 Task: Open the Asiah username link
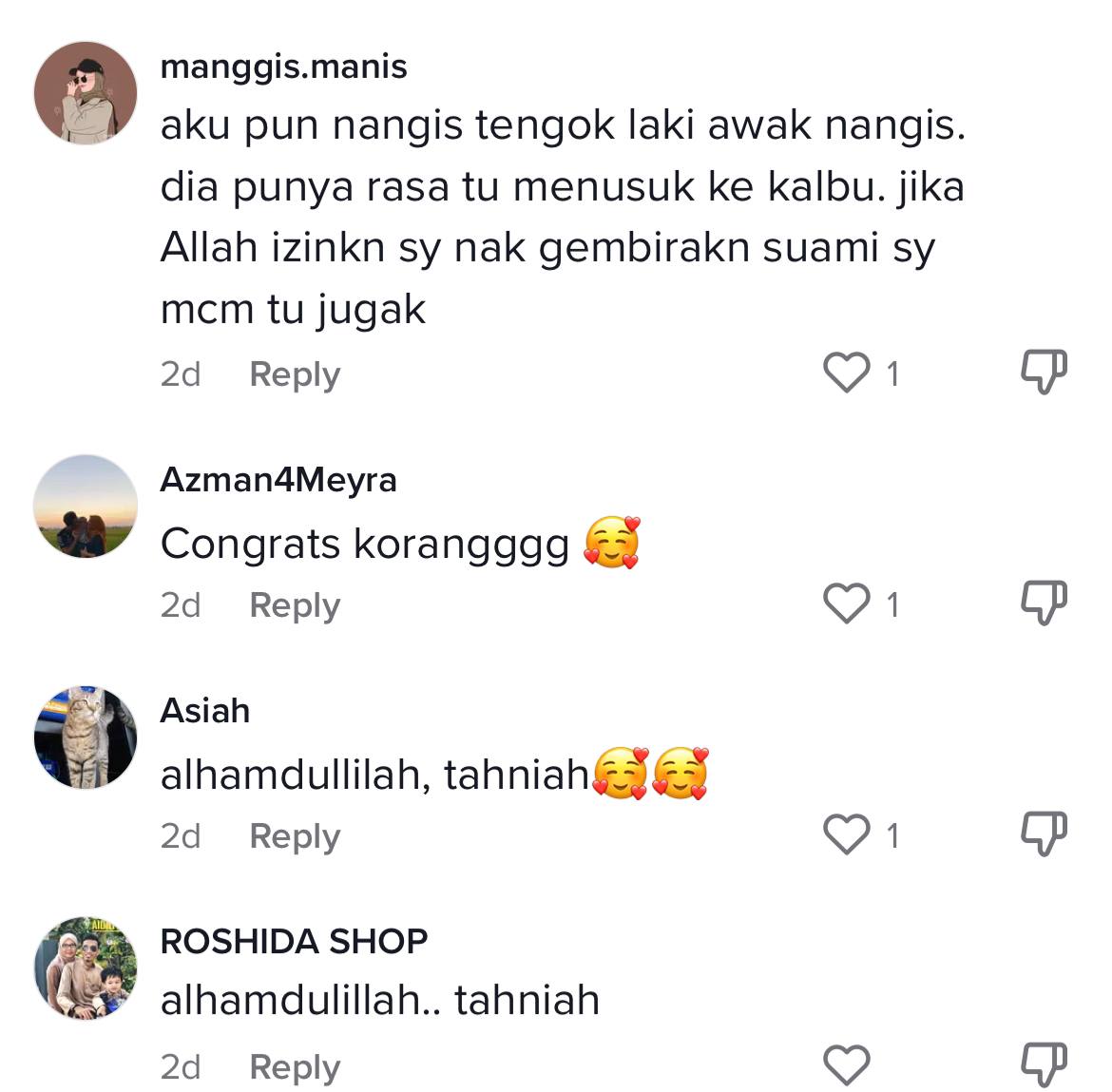tap(205, 711)
